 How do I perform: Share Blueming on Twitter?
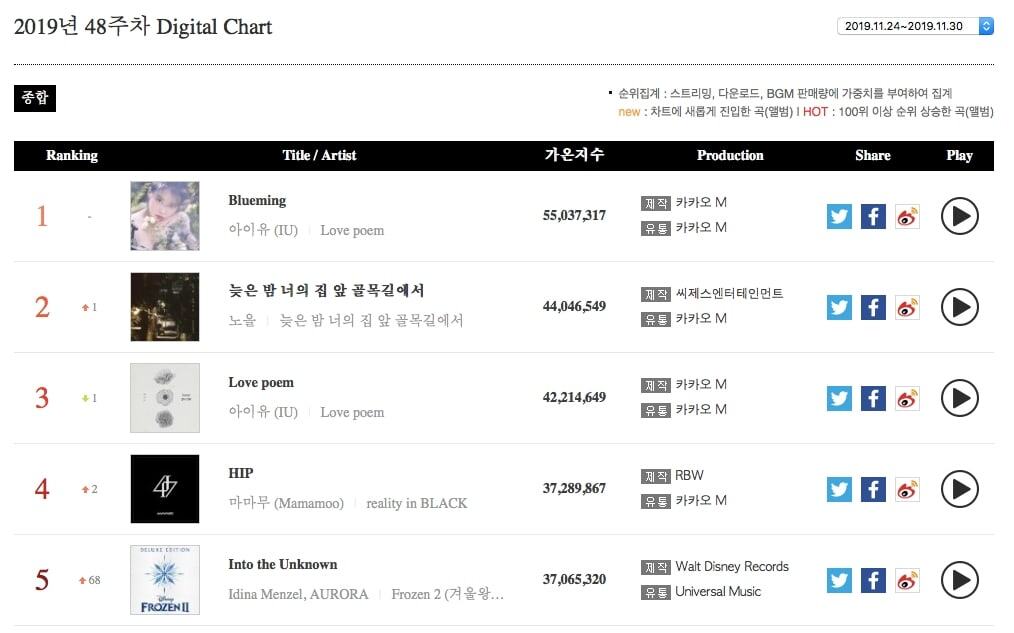839,216
